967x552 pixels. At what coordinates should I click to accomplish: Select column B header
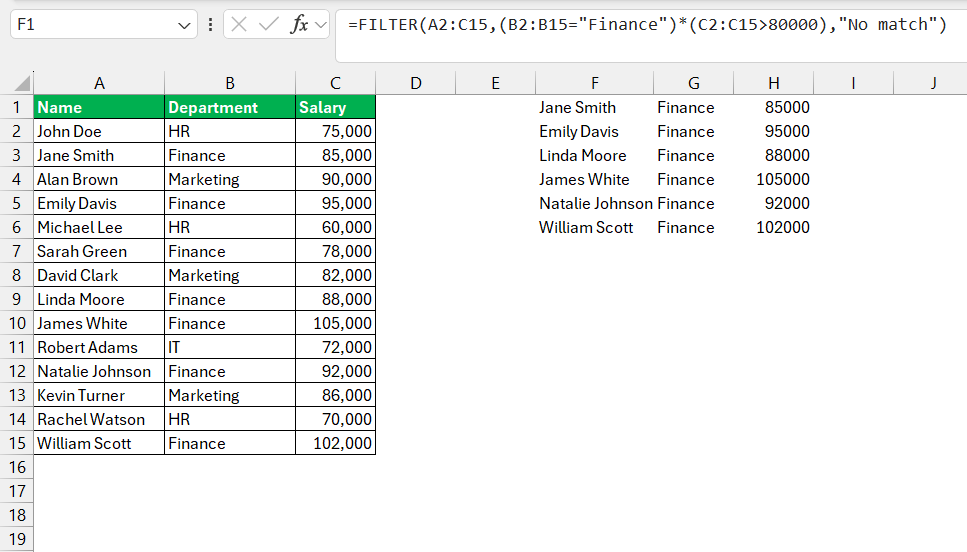click(x=230, y=83)
